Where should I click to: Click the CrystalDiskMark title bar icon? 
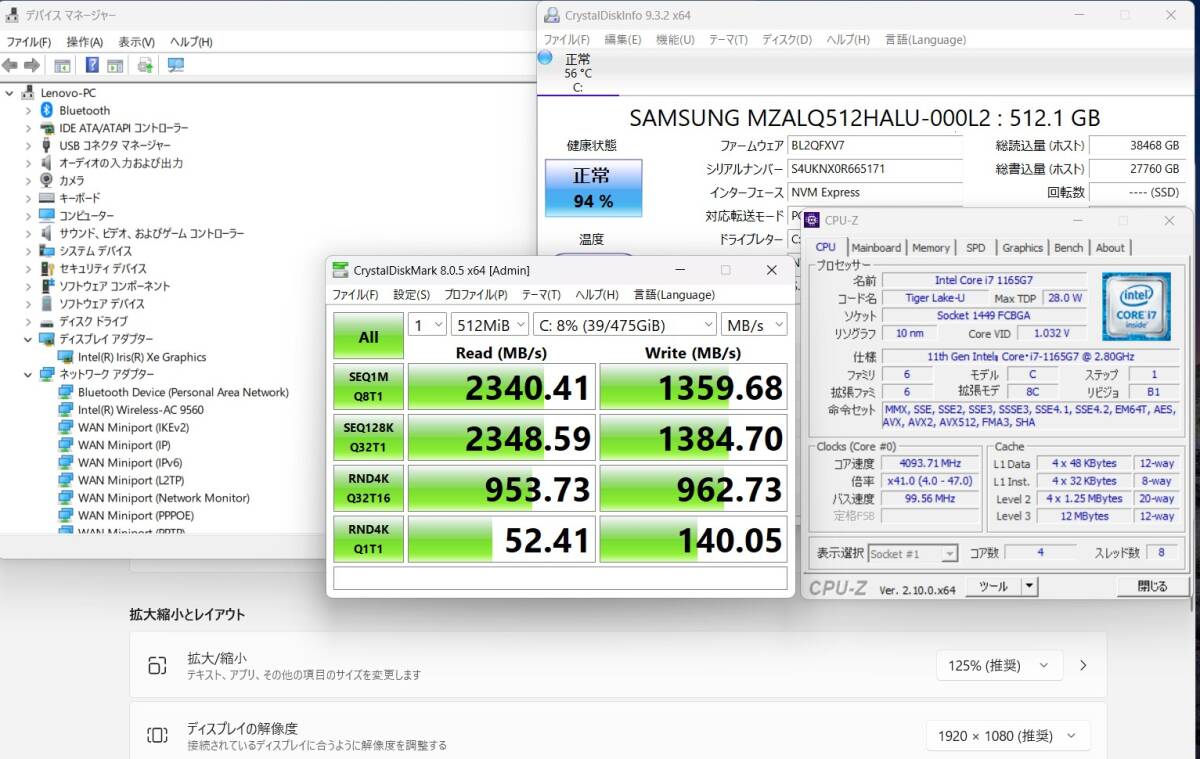pos(341,270)
